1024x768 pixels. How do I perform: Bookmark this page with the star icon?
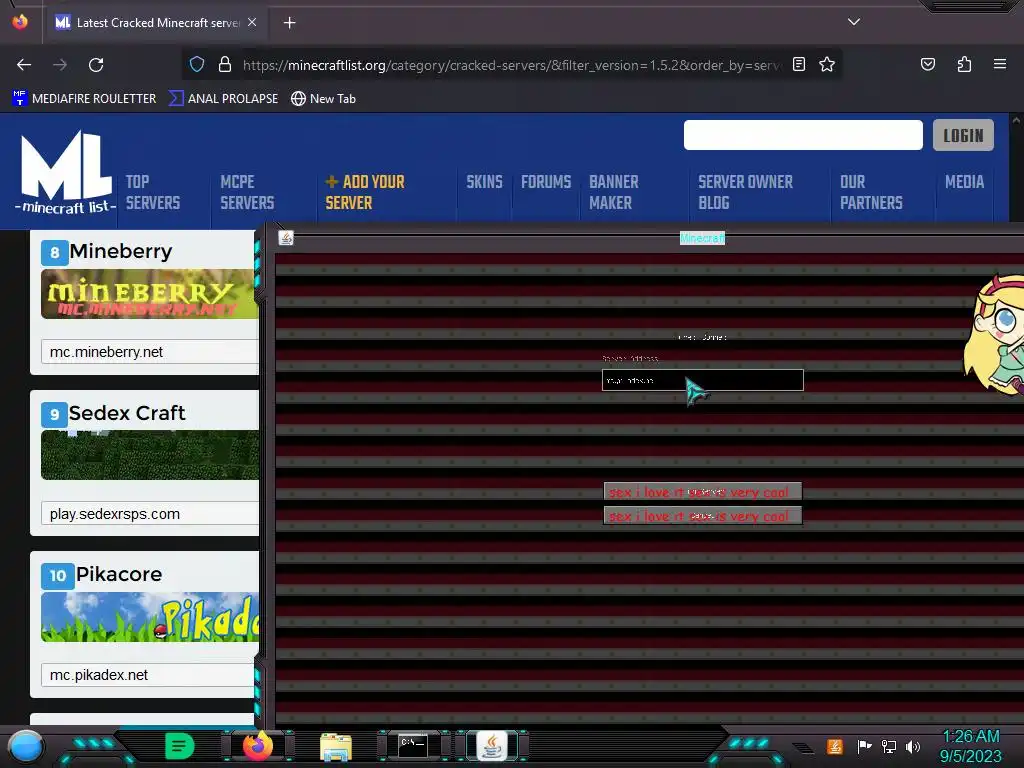[827, 64]
